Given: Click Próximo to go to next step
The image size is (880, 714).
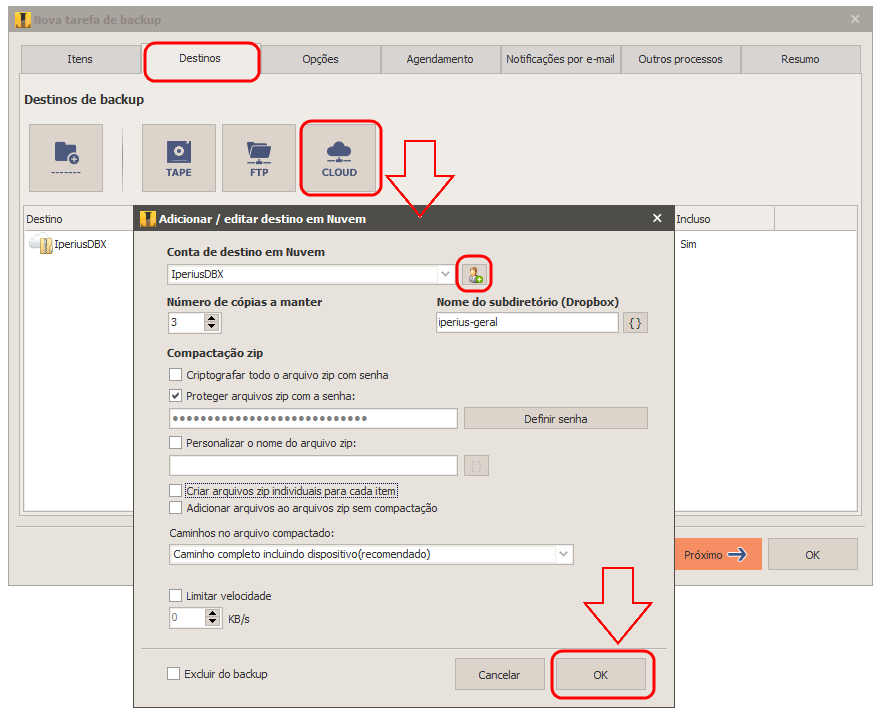Looking at the screenshot, I should coord(718,555).
